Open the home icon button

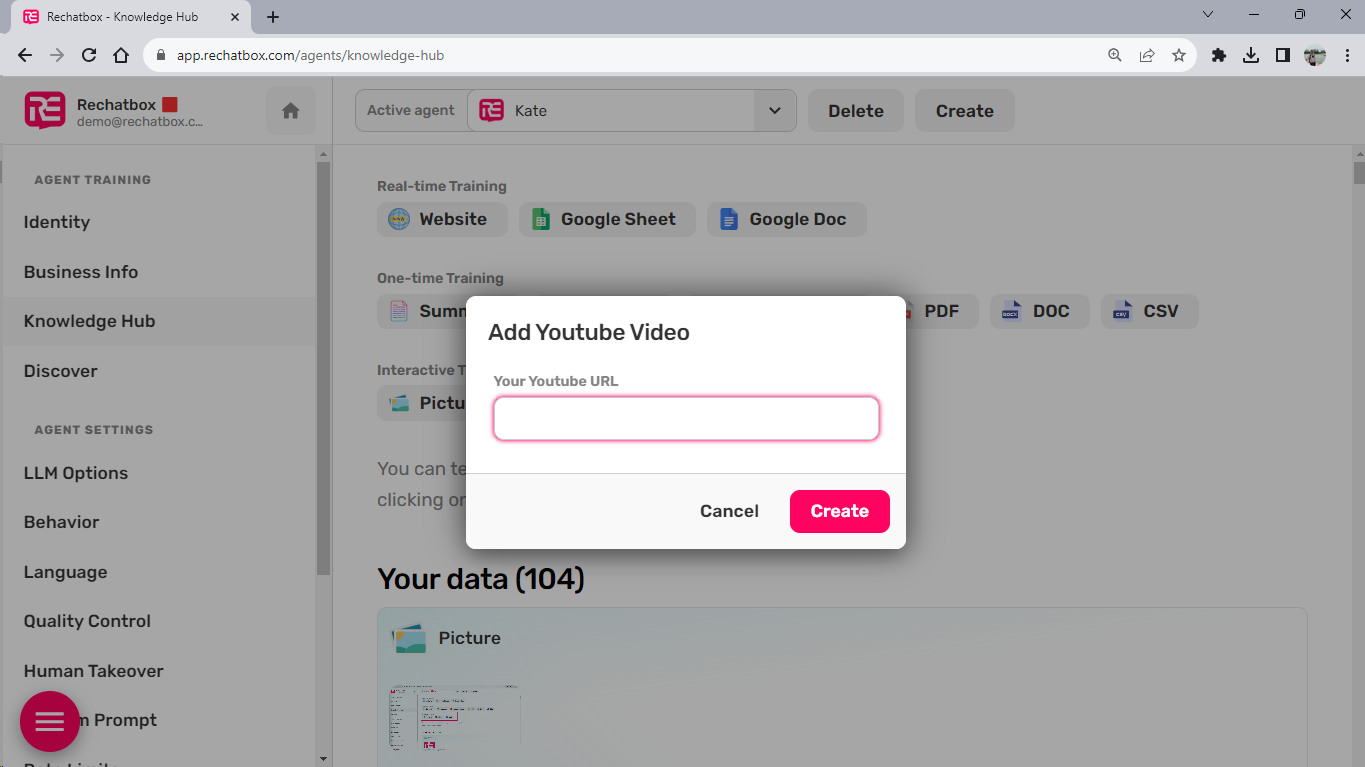pyautogui.click(x=291, y=111)
